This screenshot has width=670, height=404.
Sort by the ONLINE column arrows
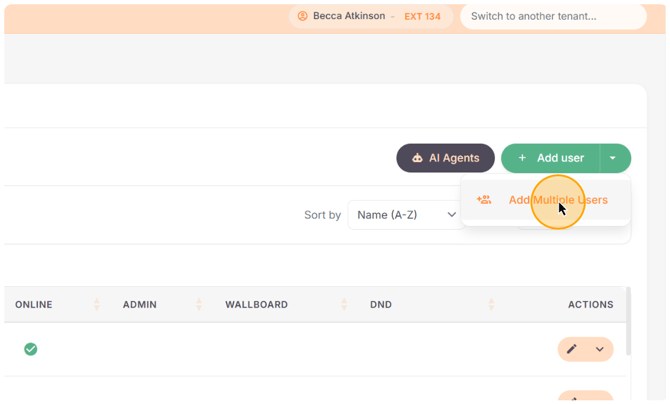(x=97, y=304)
